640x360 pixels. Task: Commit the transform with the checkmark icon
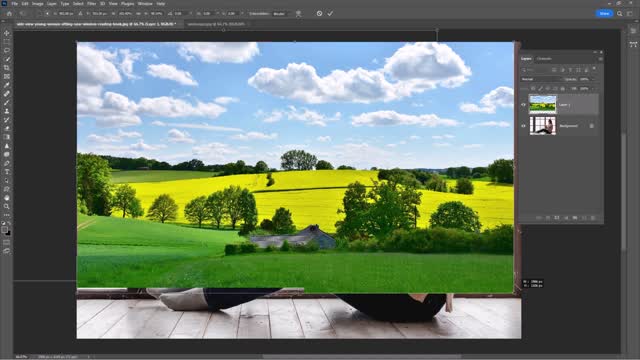tap(330, 13)
